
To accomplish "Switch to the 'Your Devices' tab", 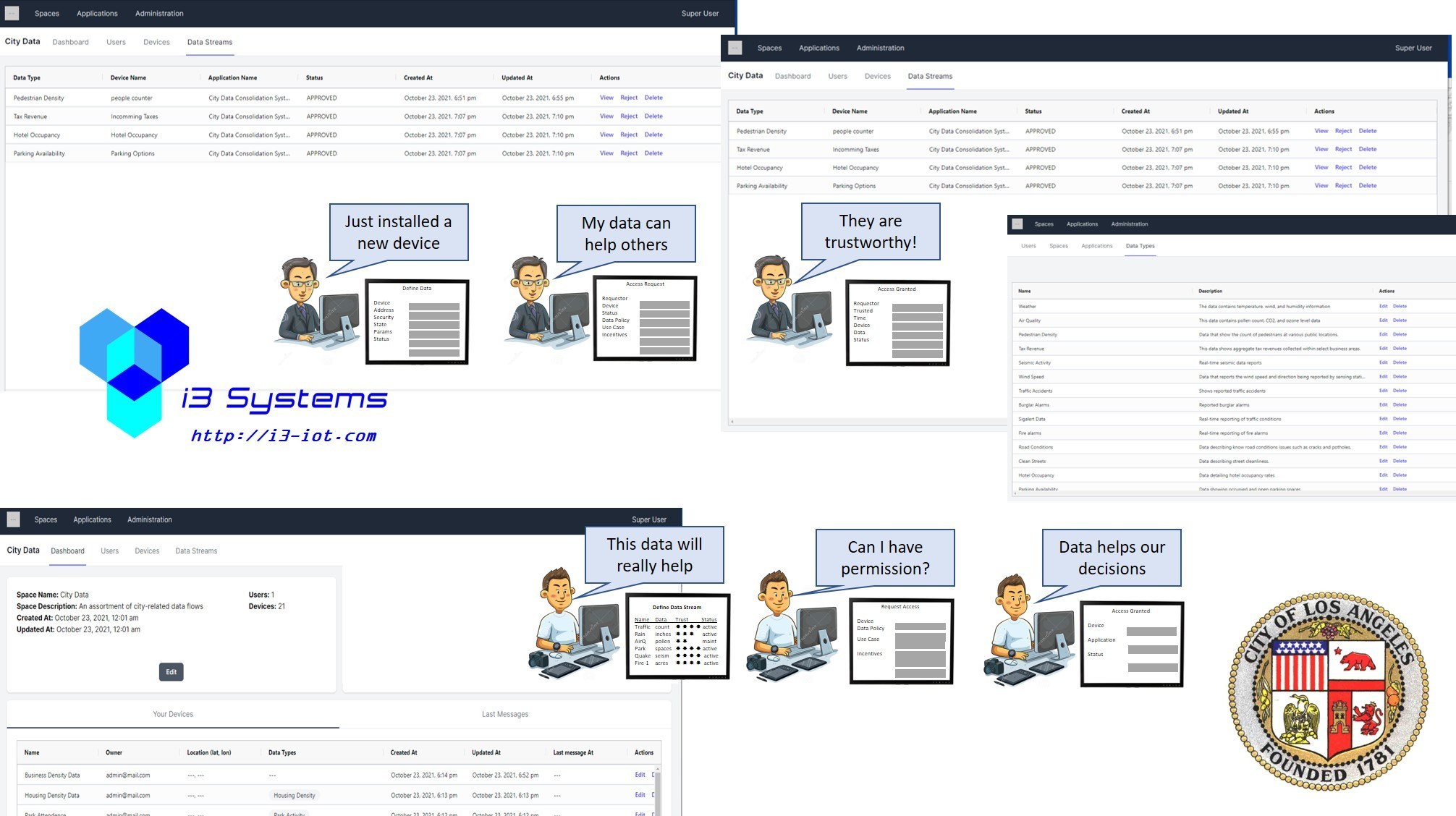I will click(x=173, y=714).
